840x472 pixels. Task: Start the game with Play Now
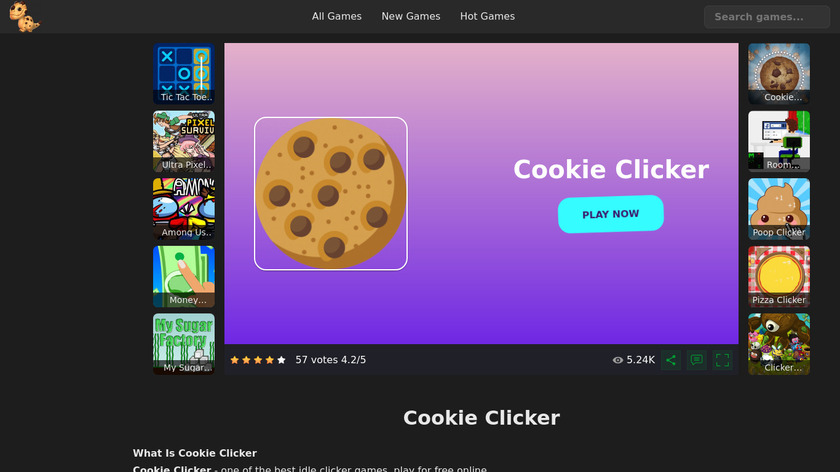click(611, 214)
